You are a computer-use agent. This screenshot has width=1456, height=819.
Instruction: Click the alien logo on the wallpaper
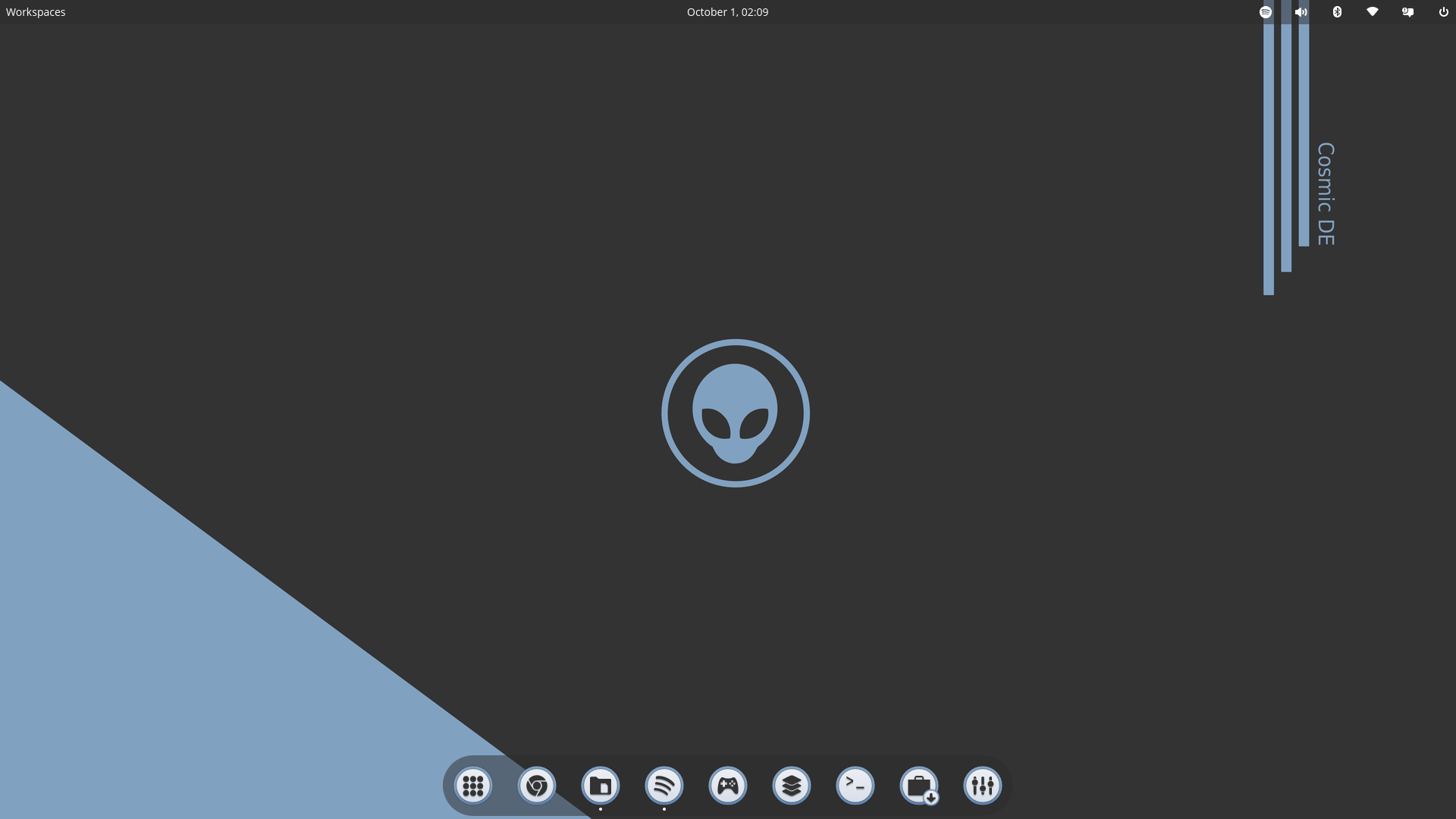(x=735, y=413)
